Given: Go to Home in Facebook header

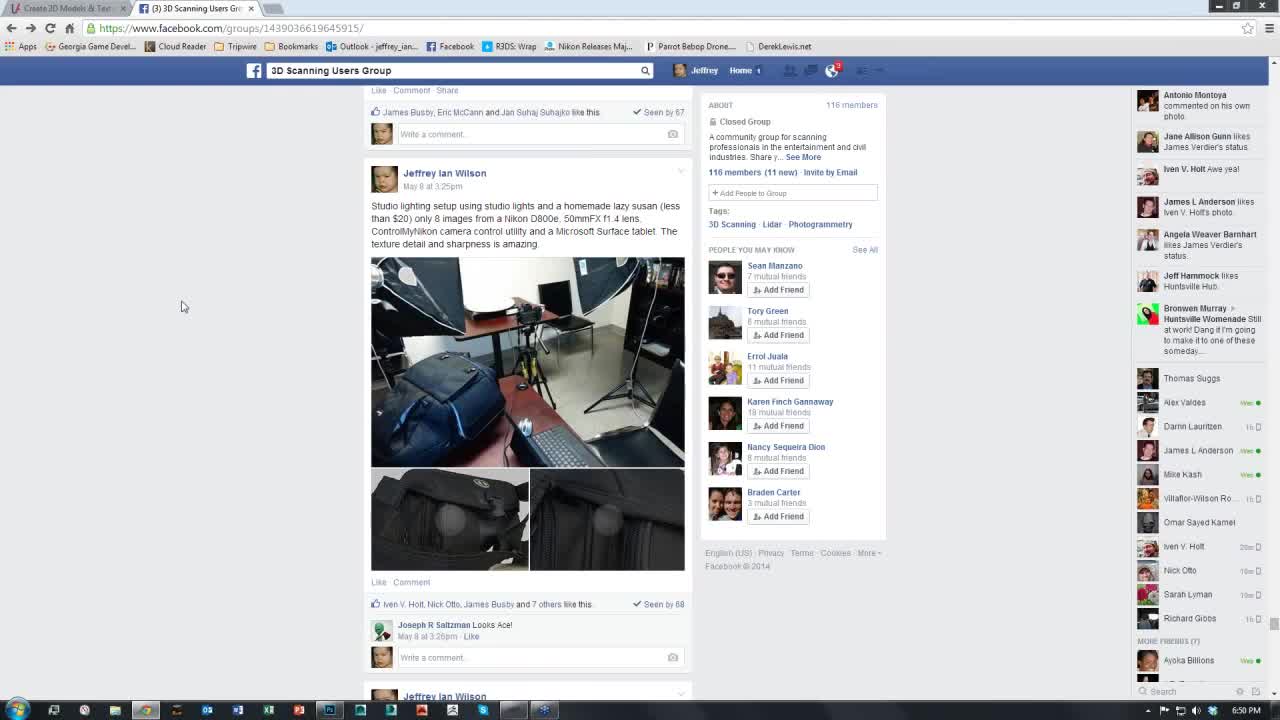Looking at the screenshot, I should coord(740,70).
